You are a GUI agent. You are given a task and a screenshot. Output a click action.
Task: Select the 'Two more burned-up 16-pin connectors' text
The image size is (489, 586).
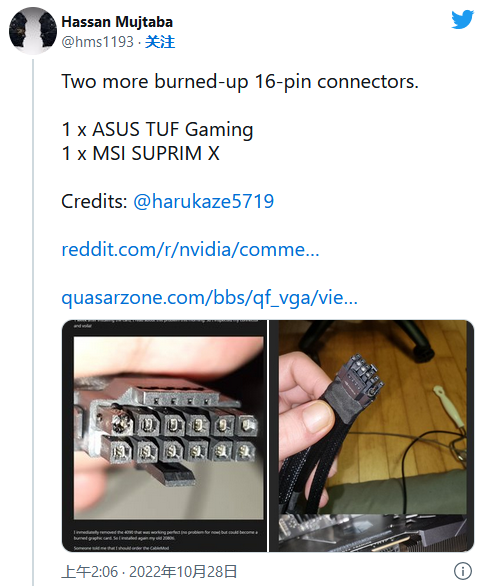[x=240, y=81]
